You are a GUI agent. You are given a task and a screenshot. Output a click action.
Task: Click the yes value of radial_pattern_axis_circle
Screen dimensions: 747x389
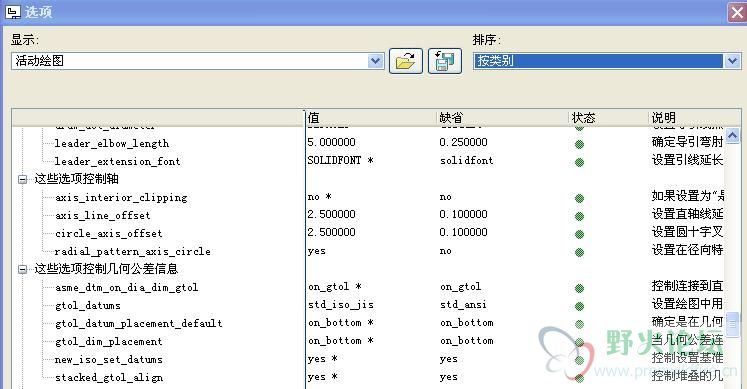(317, 251)
